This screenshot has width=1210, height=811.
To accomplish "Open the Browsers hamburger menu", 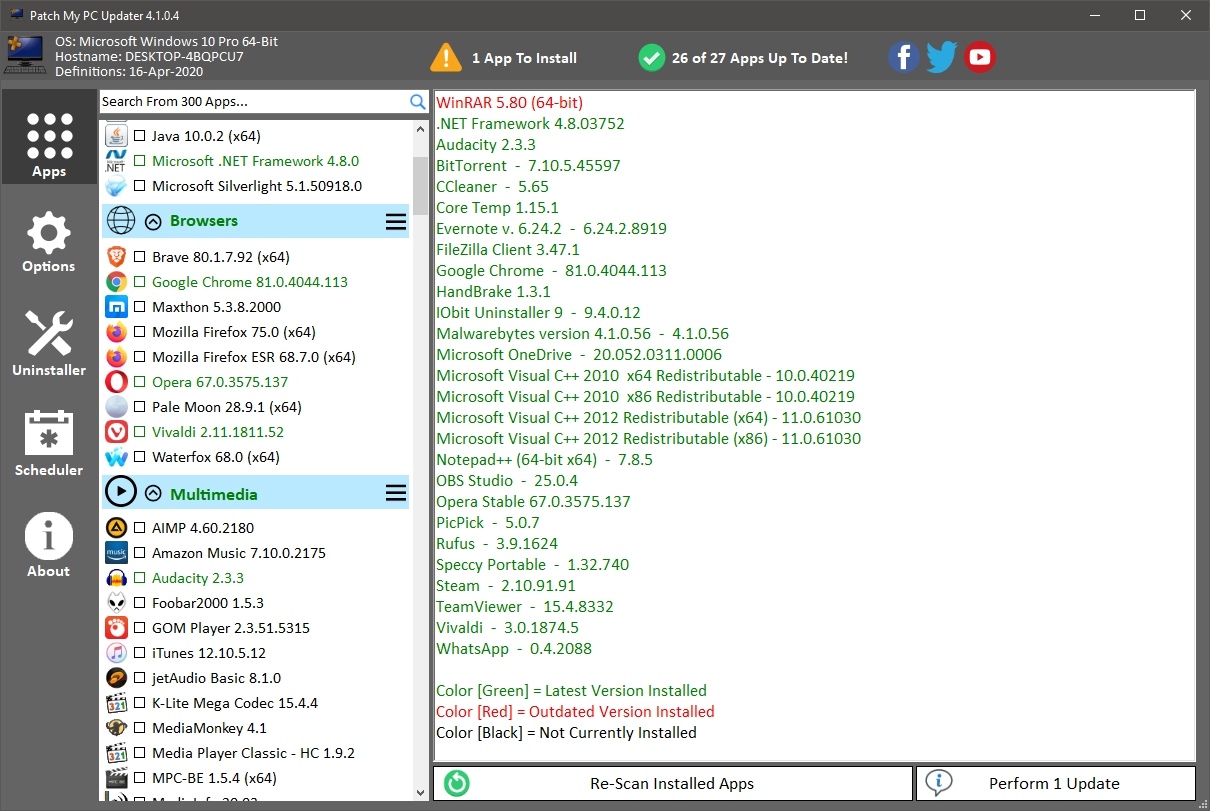I will tap(396, 221).
